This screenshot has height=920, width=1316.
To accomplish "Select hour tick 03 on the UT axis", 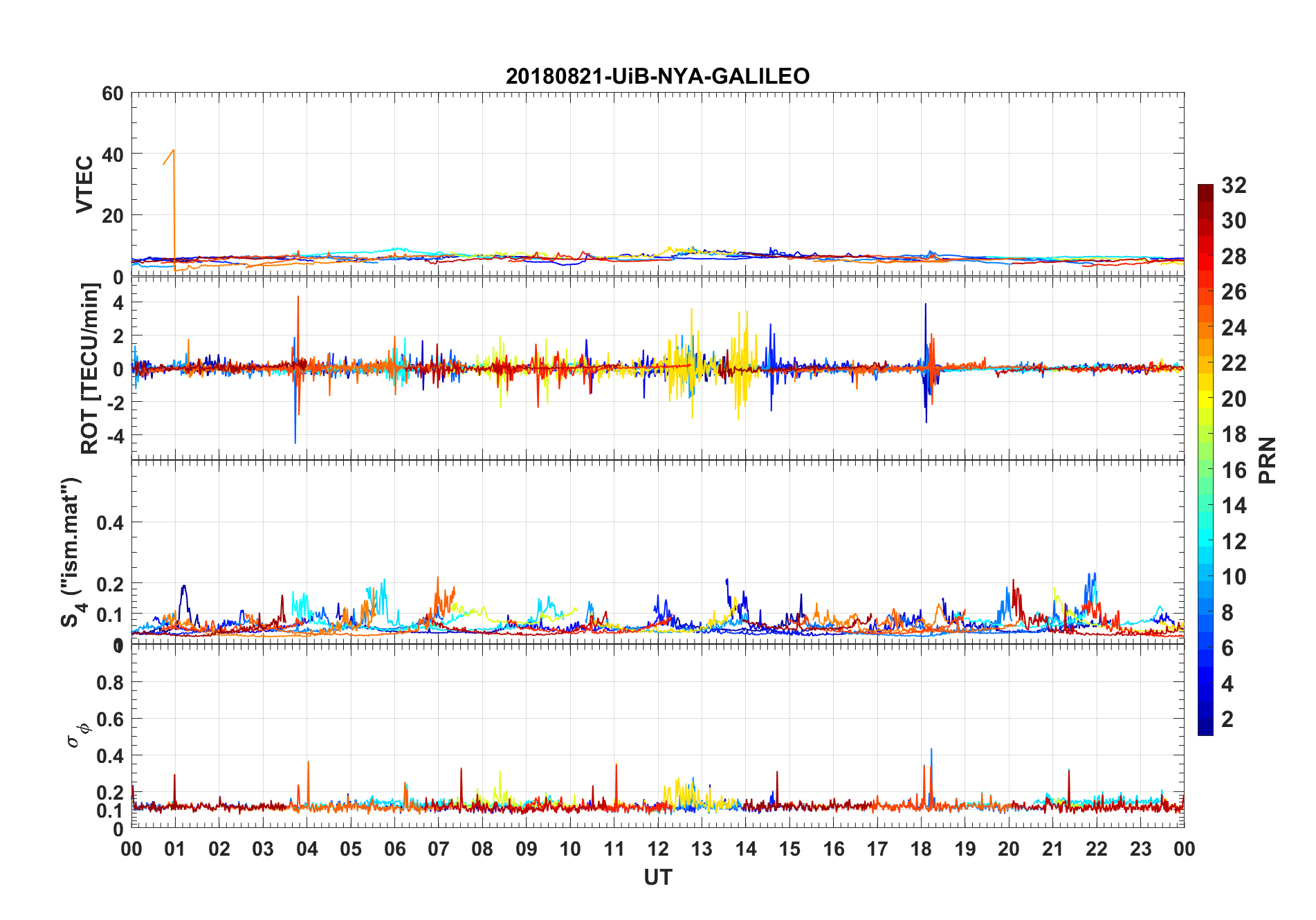I will [x=263, y=849].
